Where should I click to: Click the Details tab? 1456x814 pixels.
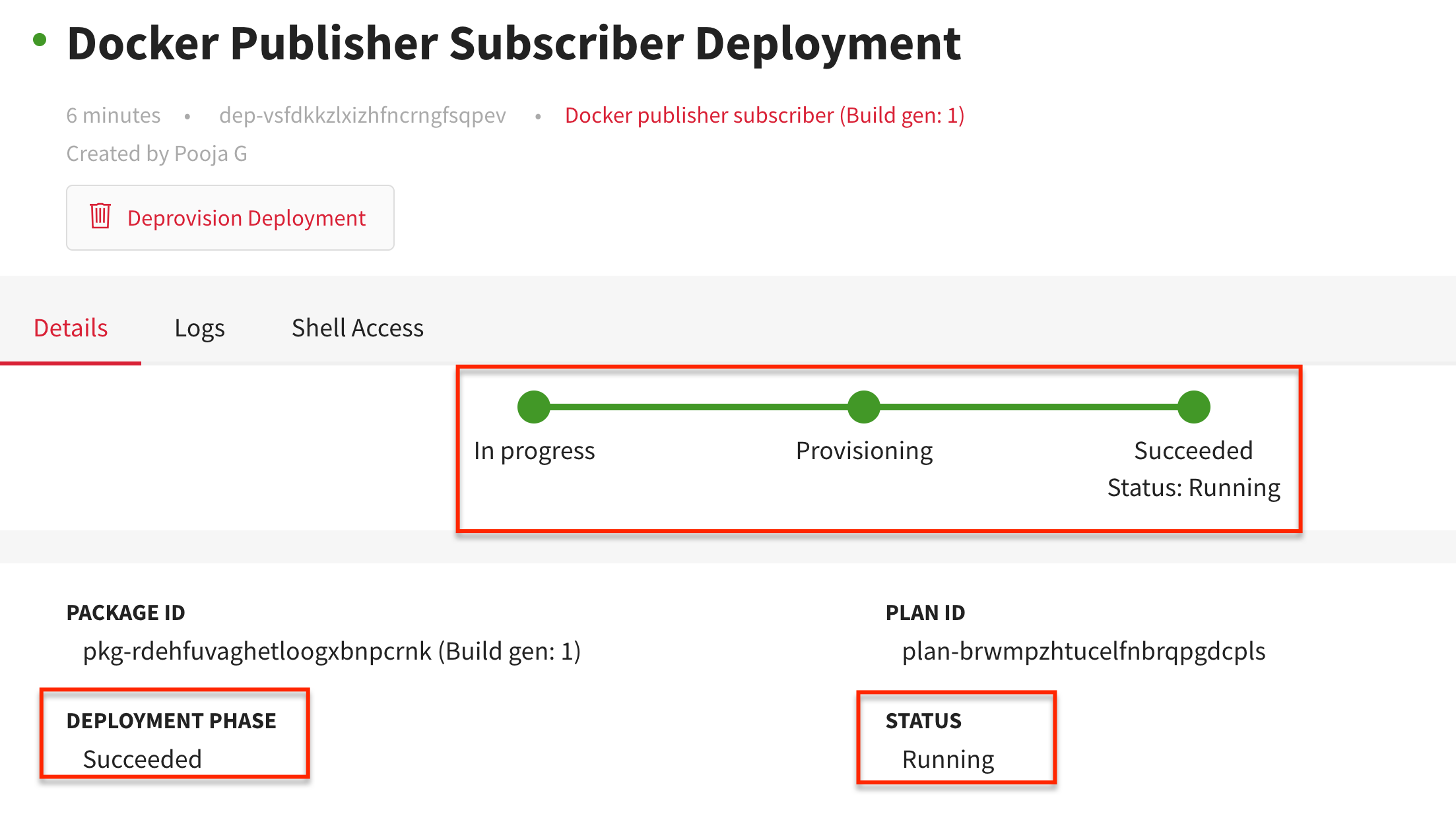point(70,327)
